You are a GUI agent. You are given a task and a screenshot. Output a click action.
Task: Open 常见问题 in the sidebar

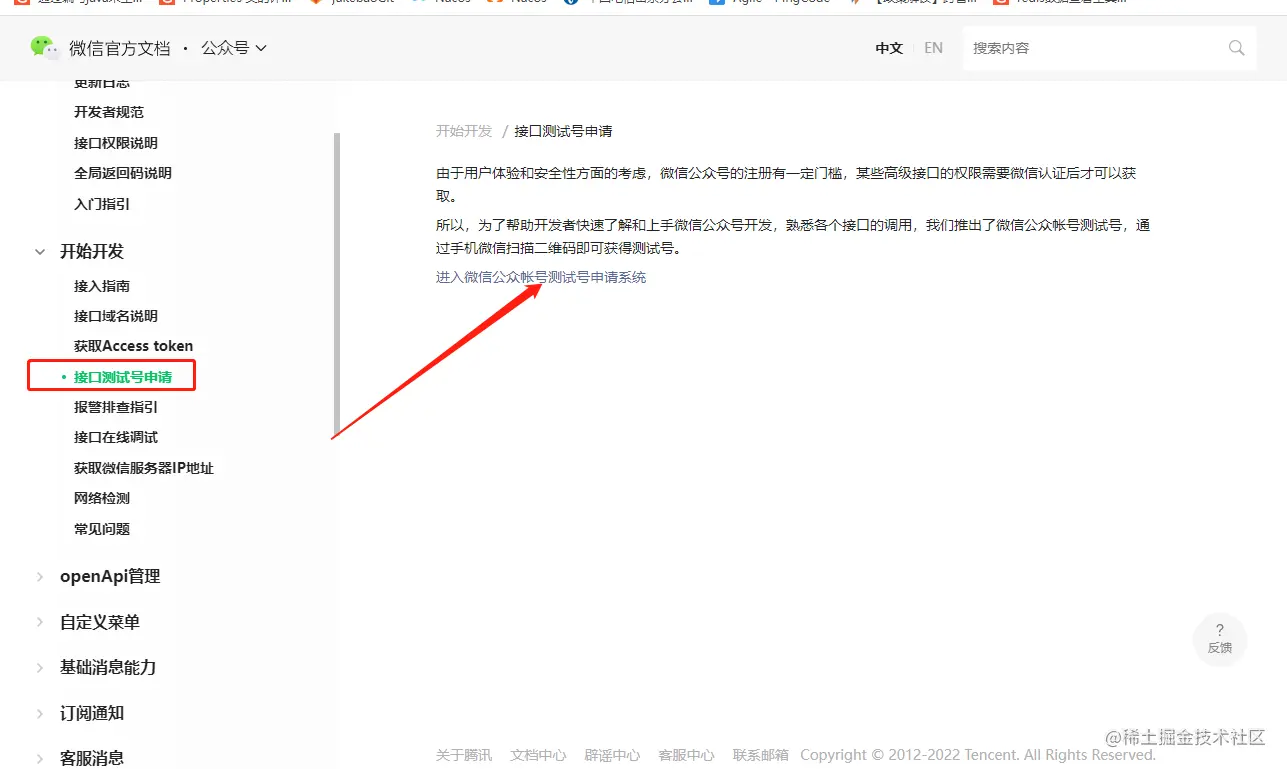point(102,529)
